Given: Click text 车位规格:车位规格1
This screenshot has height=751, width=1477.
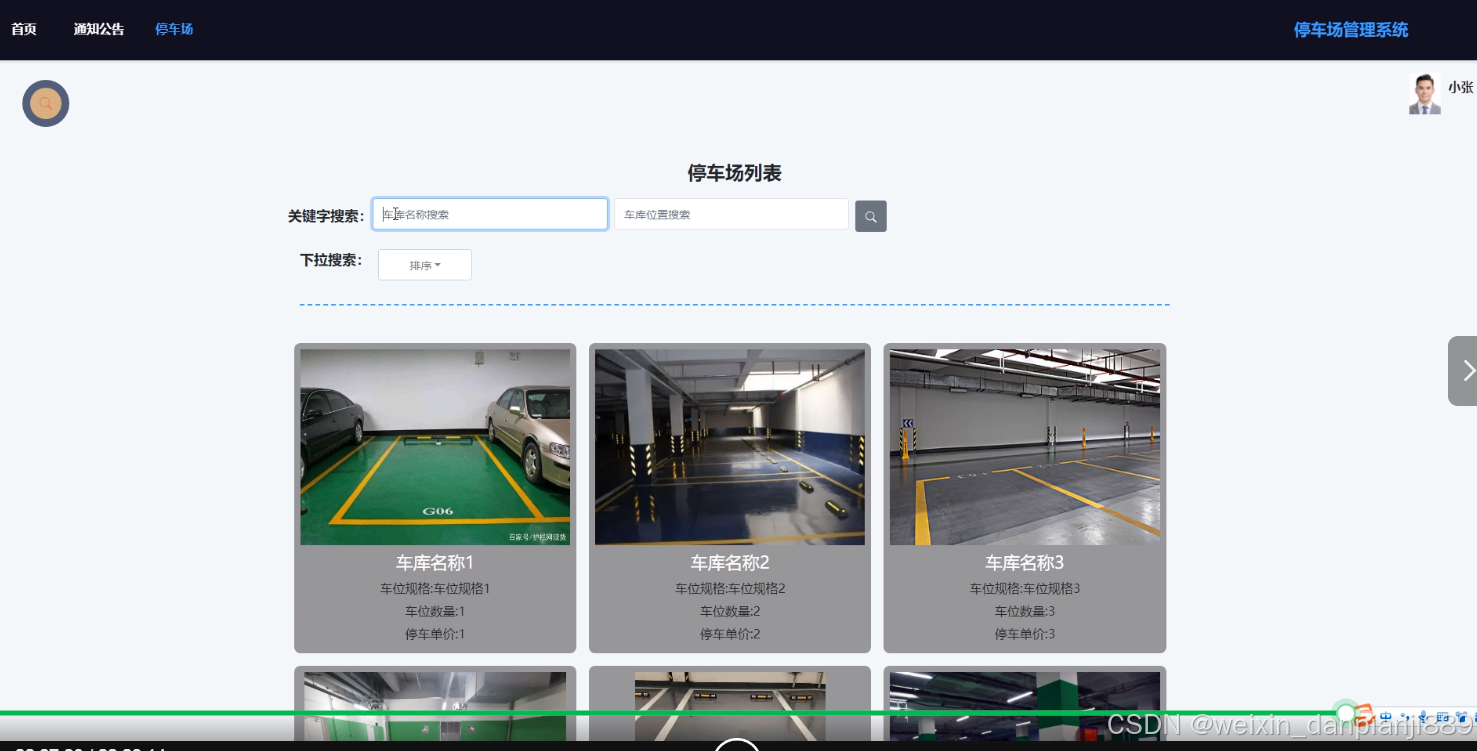Looking at the screenshot, I should (435, 589).
